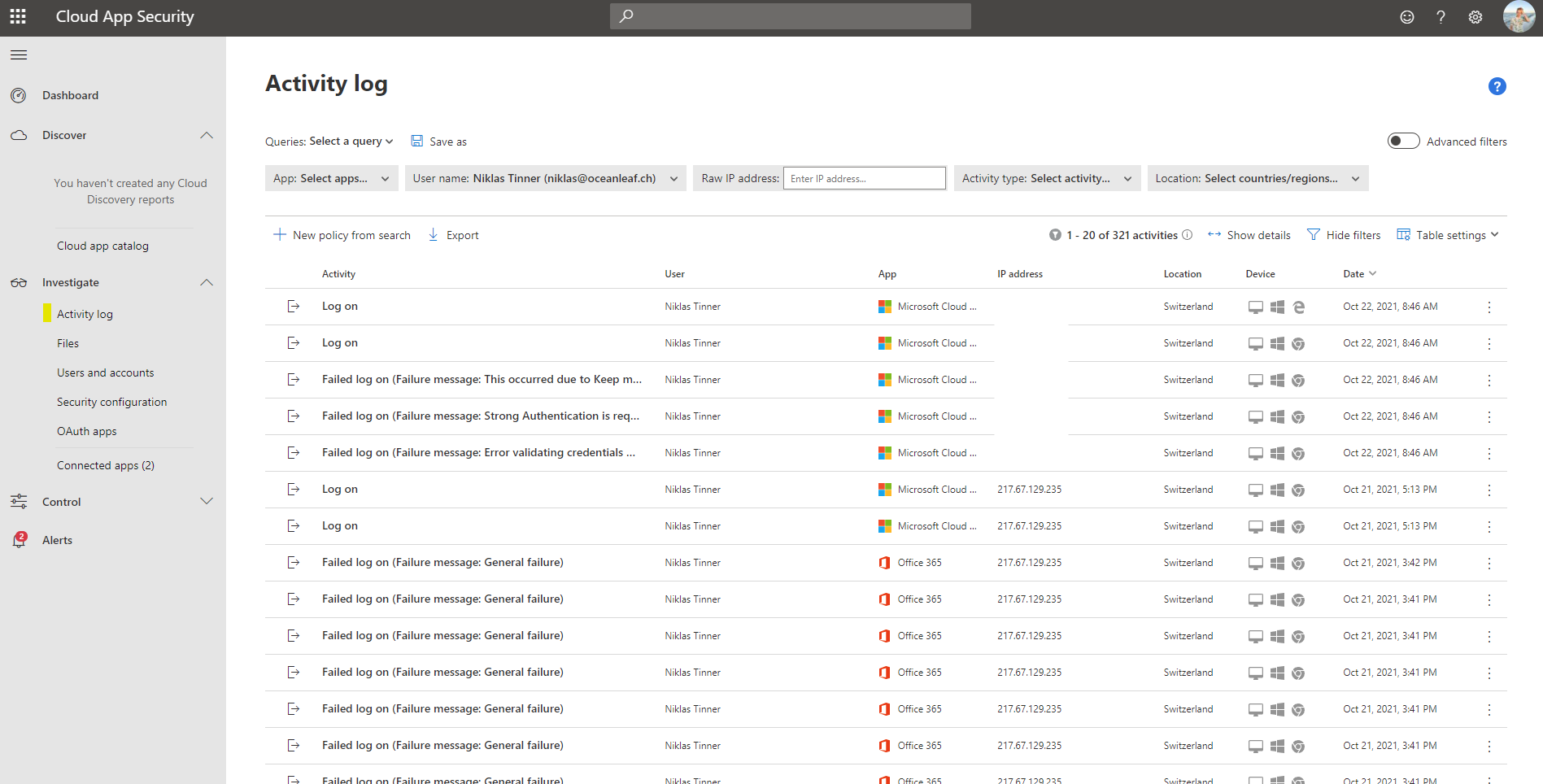Viewport: 1543px width, 784px height.
Task: Click the Show details arrows icon
Action: pyautogui.click(x=1214, y=234)
